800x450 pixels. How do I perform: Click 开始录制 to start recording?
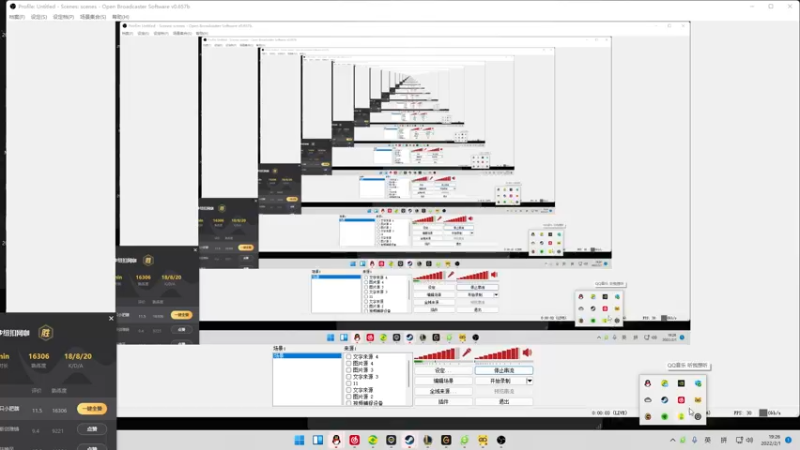click(x=501, y=381)
